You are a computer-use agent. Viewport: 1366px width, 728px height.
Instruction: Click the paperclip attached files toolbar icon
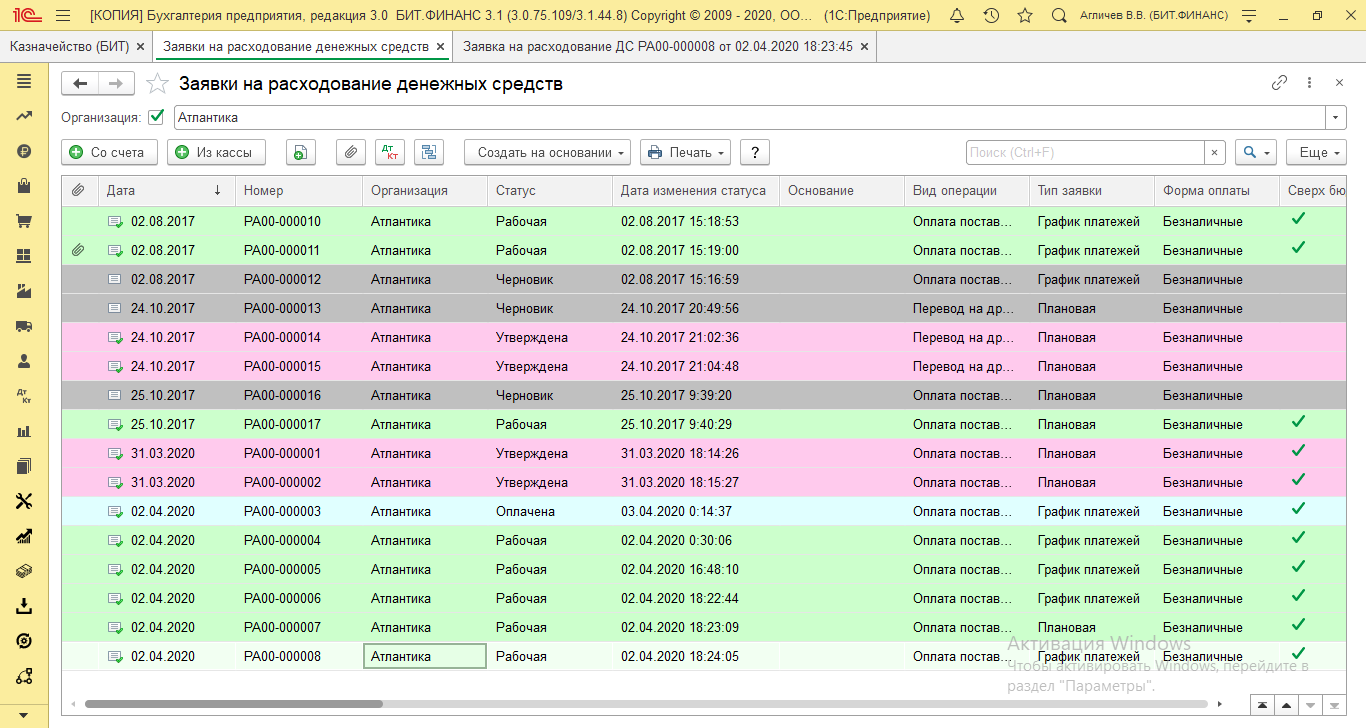(350, 152)
